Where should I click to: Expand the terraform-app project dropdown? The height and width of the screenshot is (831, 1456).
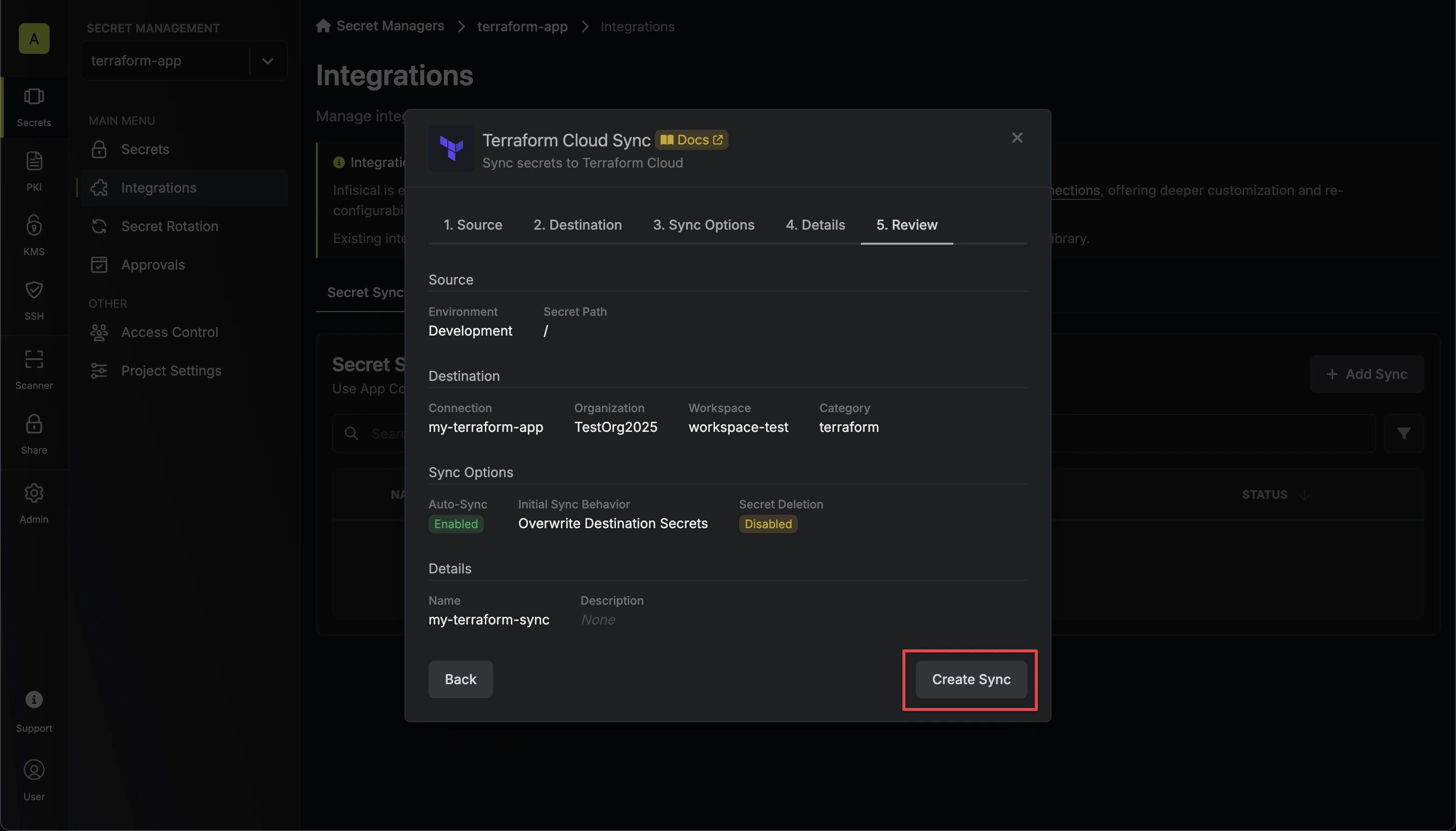point(267,61)
